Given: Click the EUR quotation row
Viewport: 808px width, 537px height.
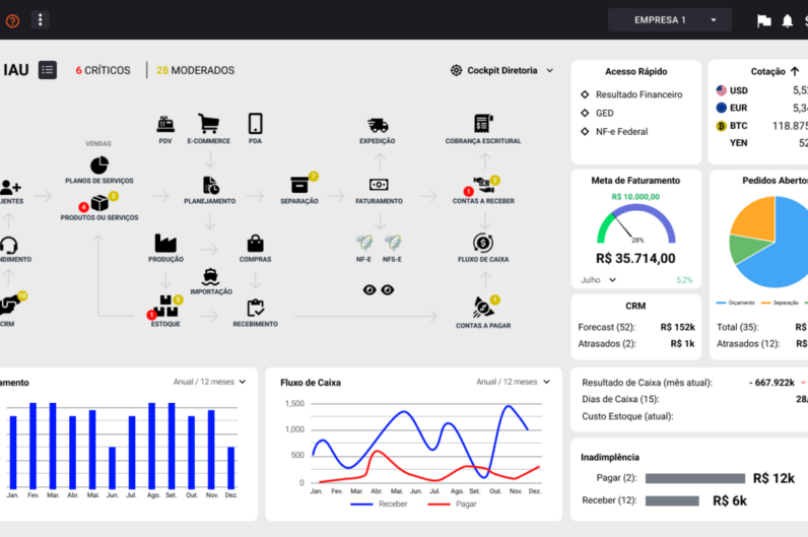Looking at the screenshot, I should 762,108.
